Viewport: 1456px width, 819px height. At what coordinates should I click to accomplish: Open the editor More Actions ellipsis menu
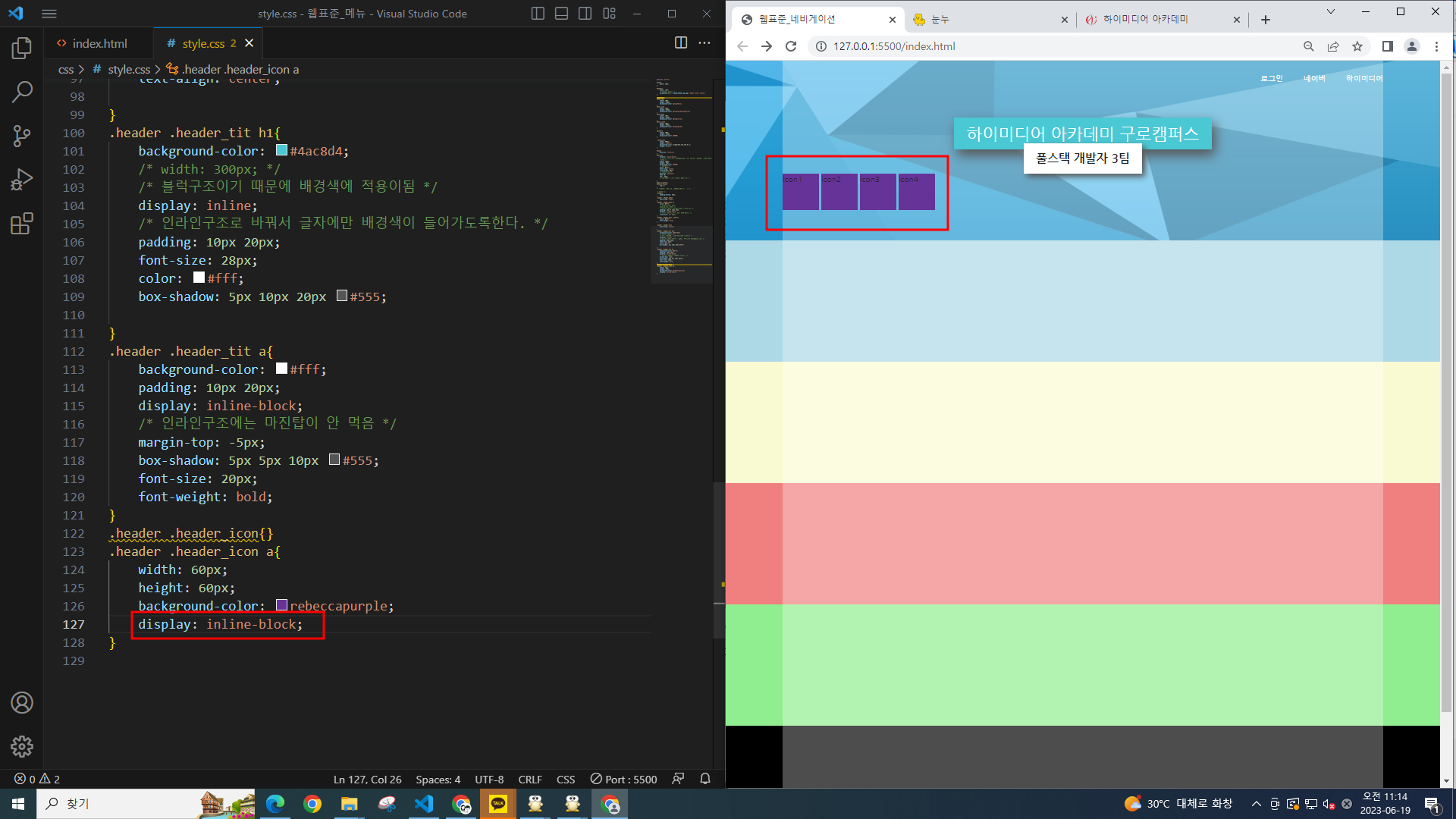[704, 43]
